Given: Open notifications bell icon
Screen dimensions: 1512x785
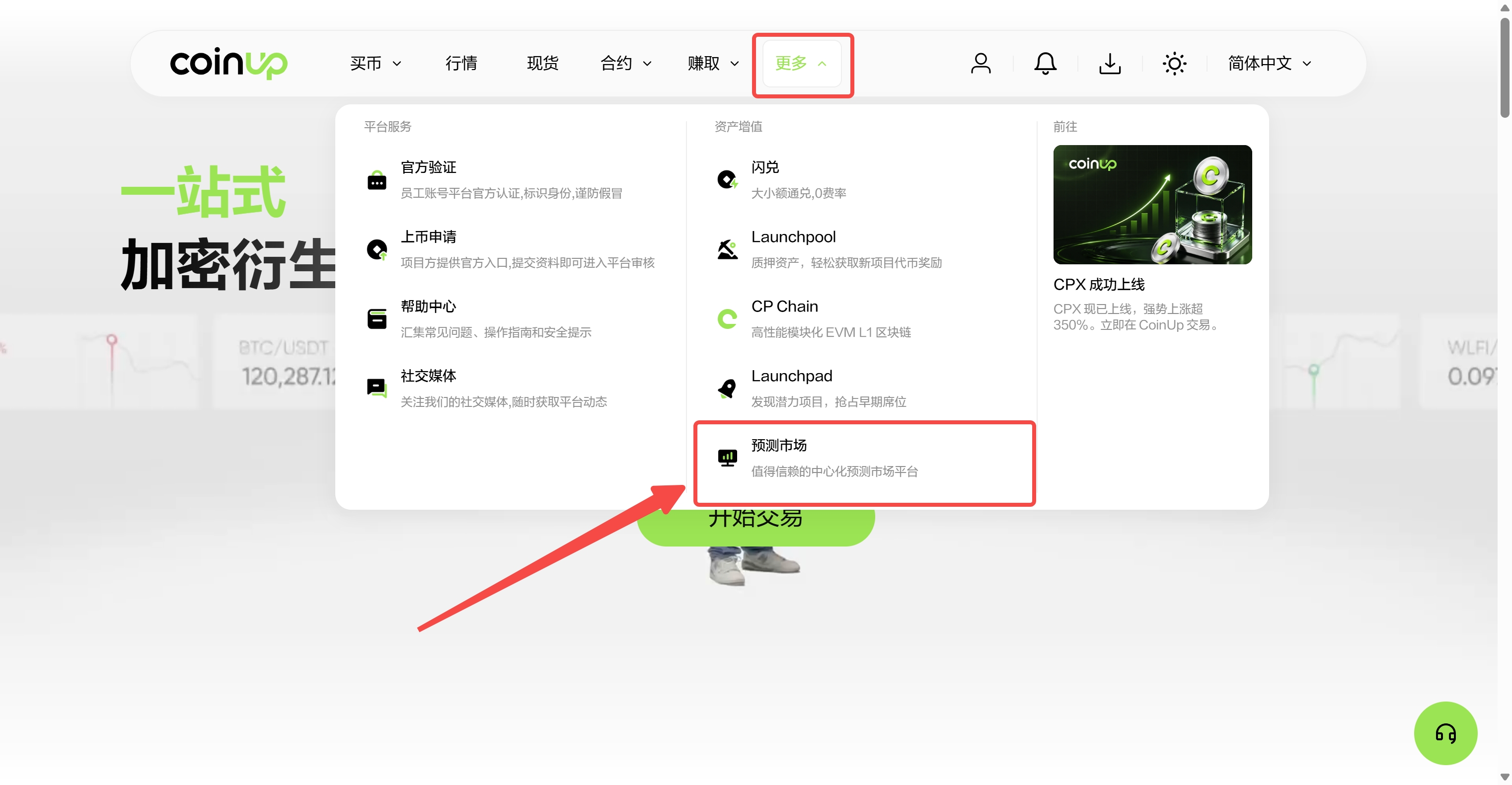Looking at the screenshot, I should 1045,64.
